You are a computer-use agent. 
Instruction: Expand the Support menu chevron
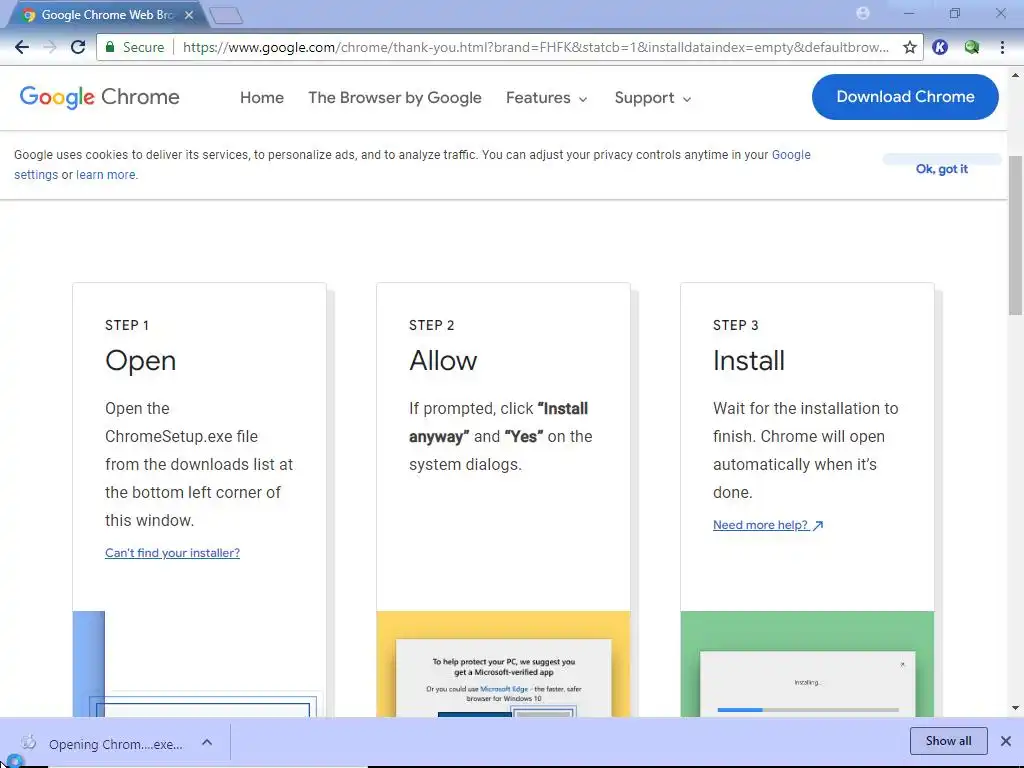click(x=687, y=99)
